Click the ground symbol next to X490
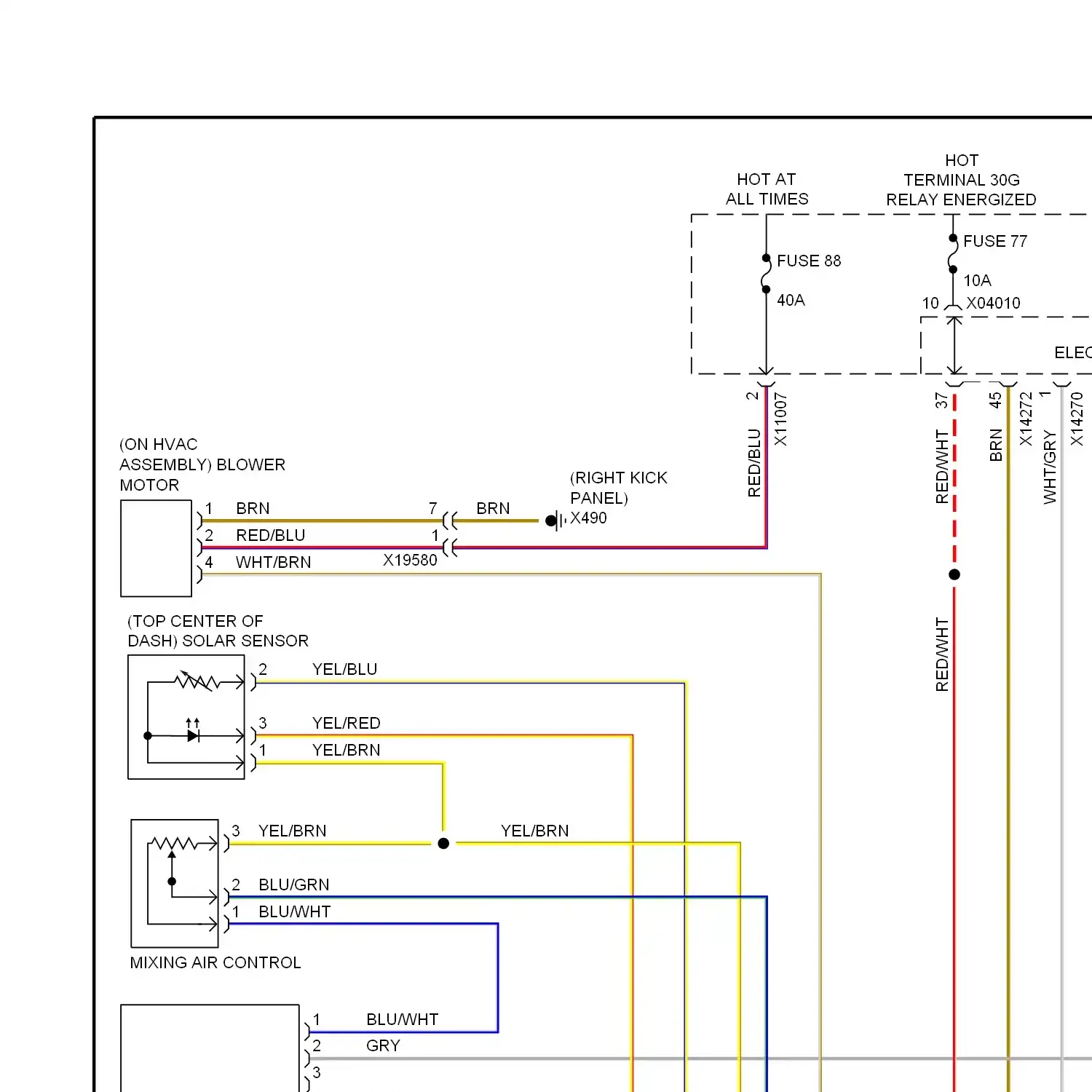Screen dimensions: 1092x1092 pyautogui.click(x=556, y=521)
